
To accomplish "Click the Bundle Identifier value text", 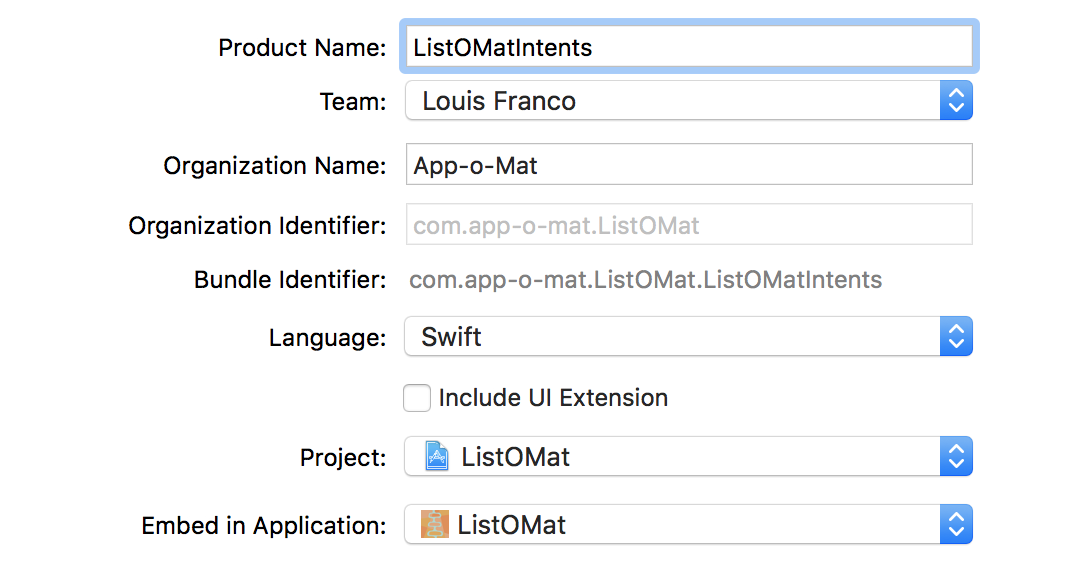I will click(x=645, y=280).
